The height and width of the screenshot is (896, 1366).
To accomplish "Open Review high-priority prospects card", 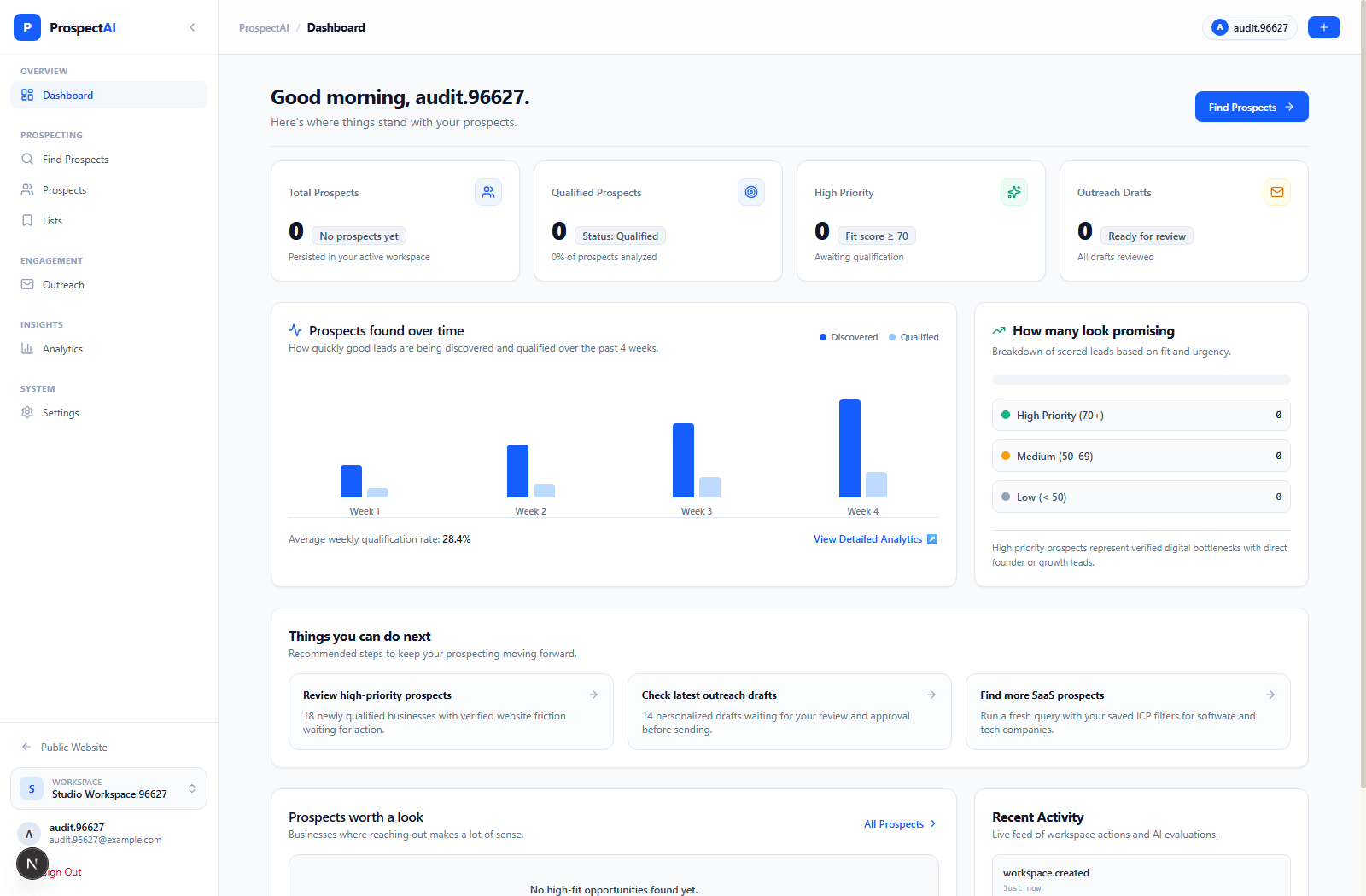I will click(x=451, y=712).
